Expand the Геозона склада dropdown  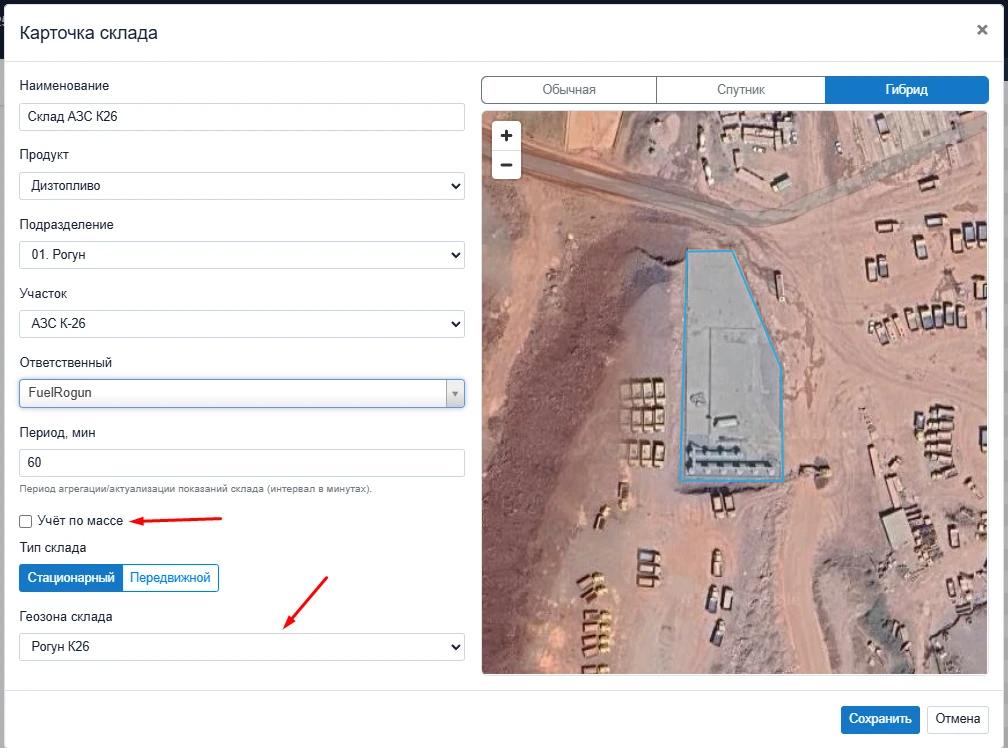(242, 646)
